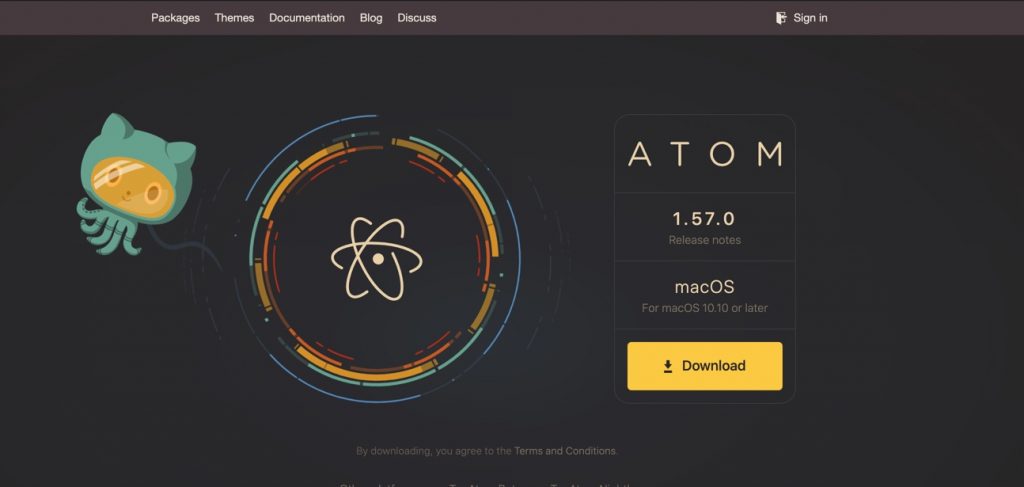Open the Discuss forum link

click(417, 18)
